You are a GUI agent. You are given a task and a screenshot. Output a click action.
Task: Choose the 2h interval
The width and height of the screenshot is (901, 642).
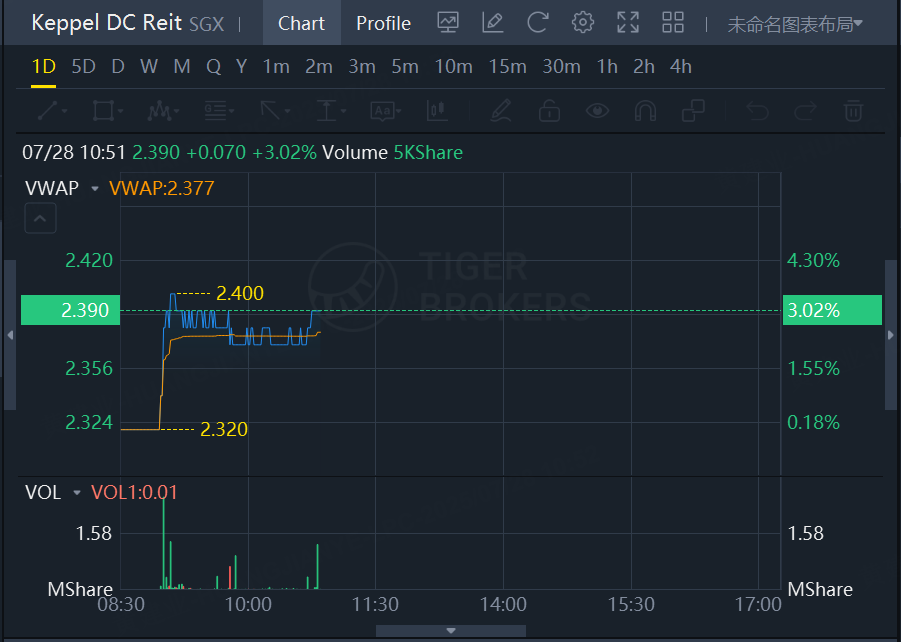(644, 67)
